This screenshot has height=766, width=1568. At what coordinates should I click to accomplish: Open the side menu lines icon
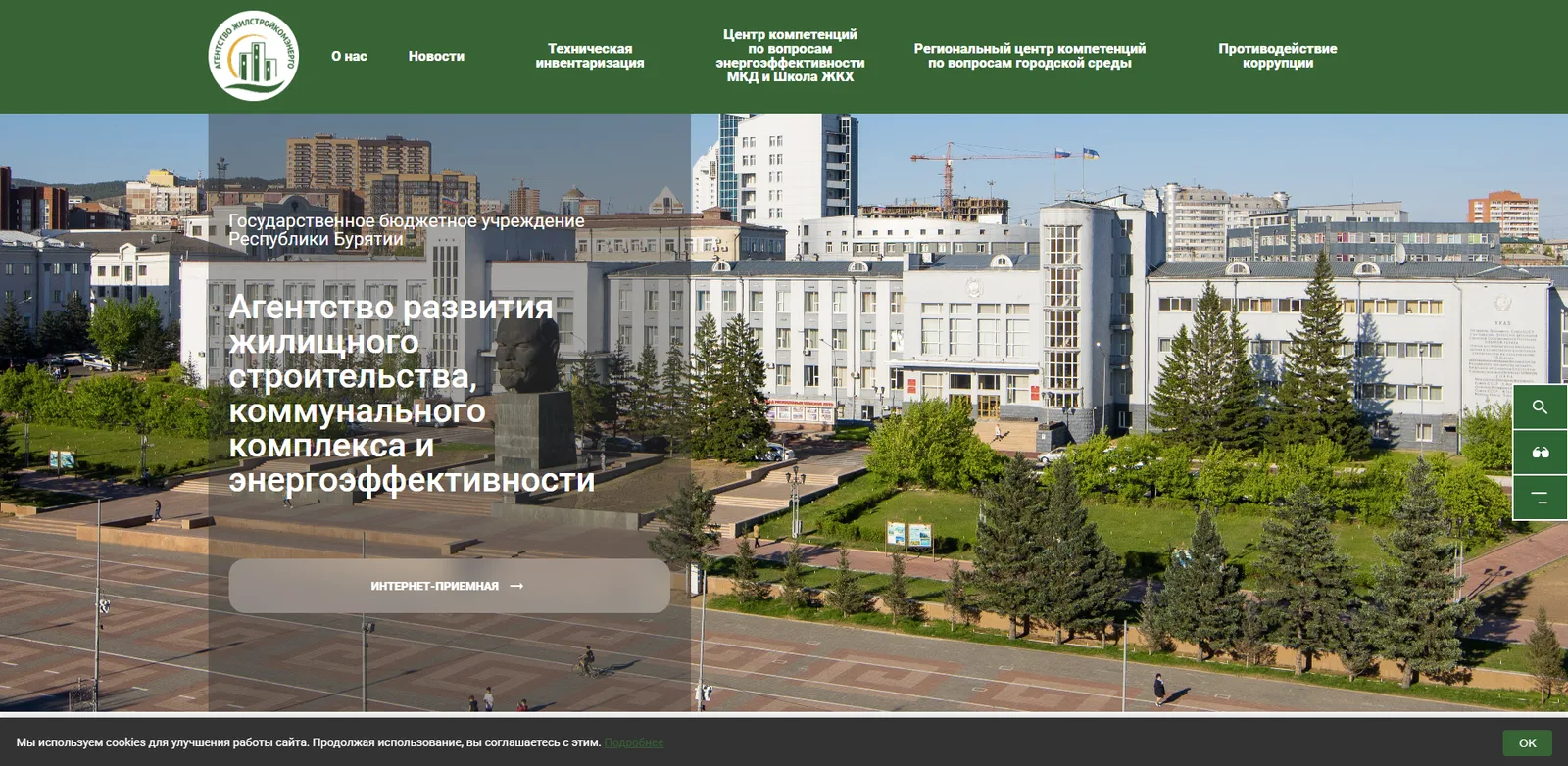pyautogui.click(x=1540, y=498)
